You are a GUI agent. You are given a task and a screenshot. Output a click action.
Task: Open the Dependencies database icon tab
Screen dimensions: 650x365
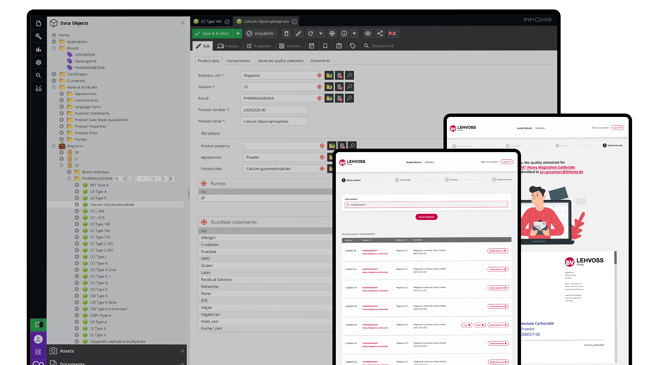(x=339, y=46)
